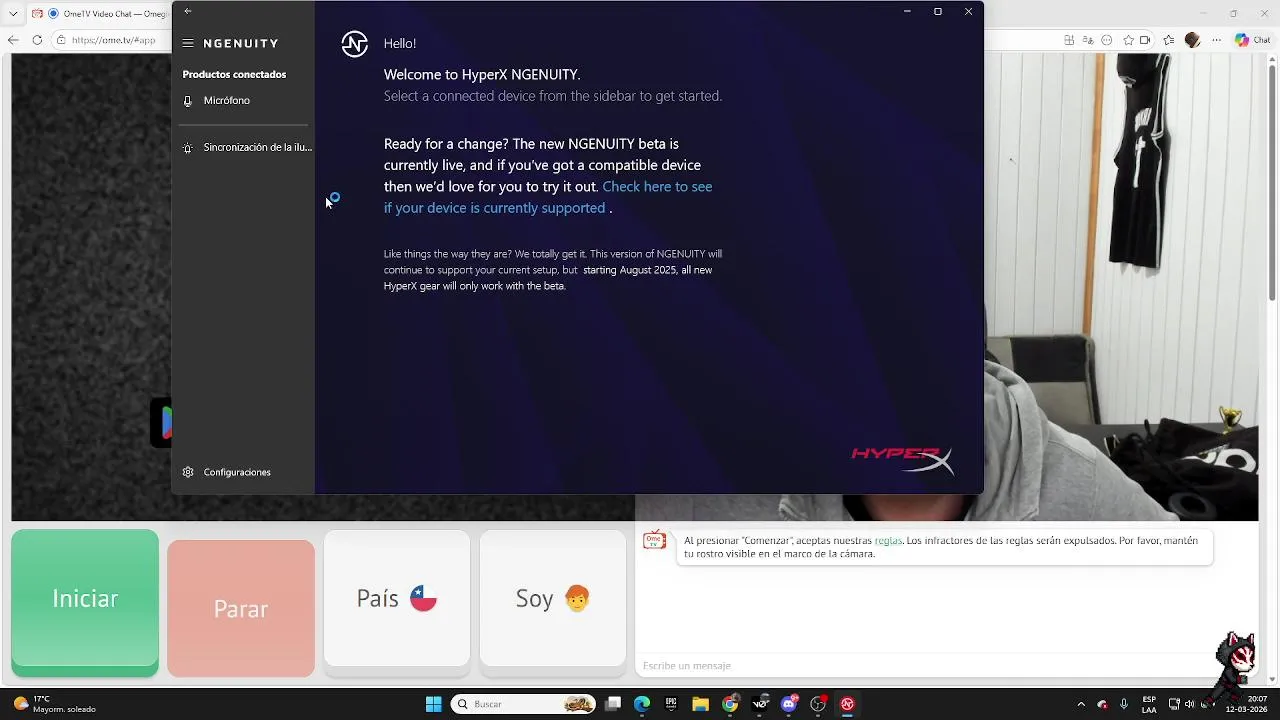Click the browser back arrow
Image resolution: width=1280 pixels, height=720 pixels.
tap(13, 40)
